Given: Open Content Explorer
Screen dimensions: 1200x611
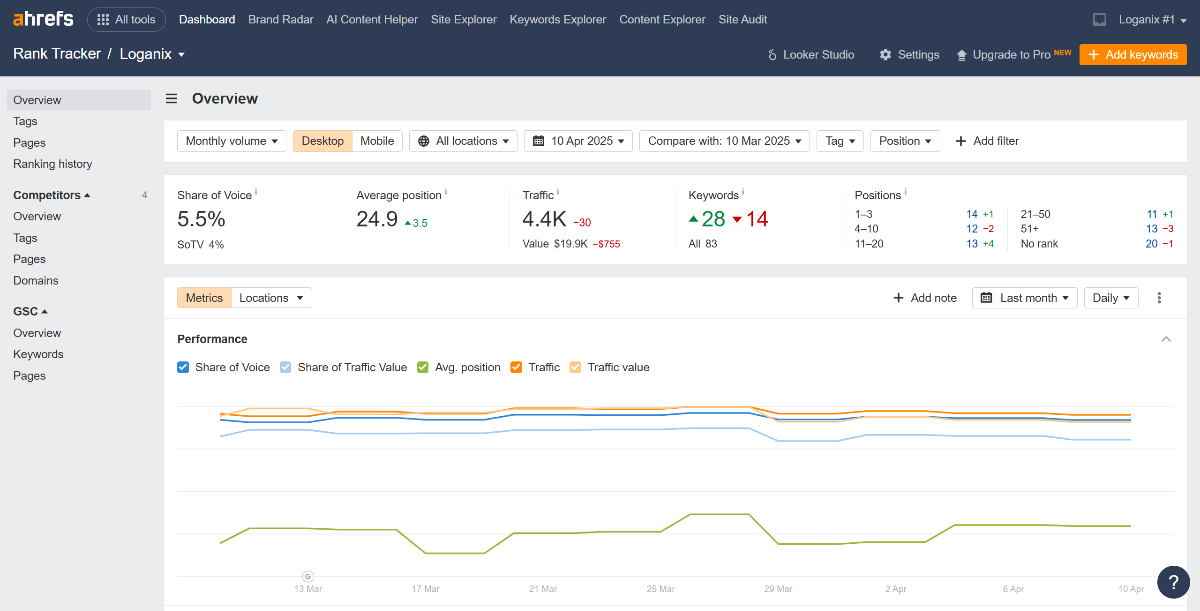Looking at the screenshot, I should pyautogui.click(x=662, y=19).
